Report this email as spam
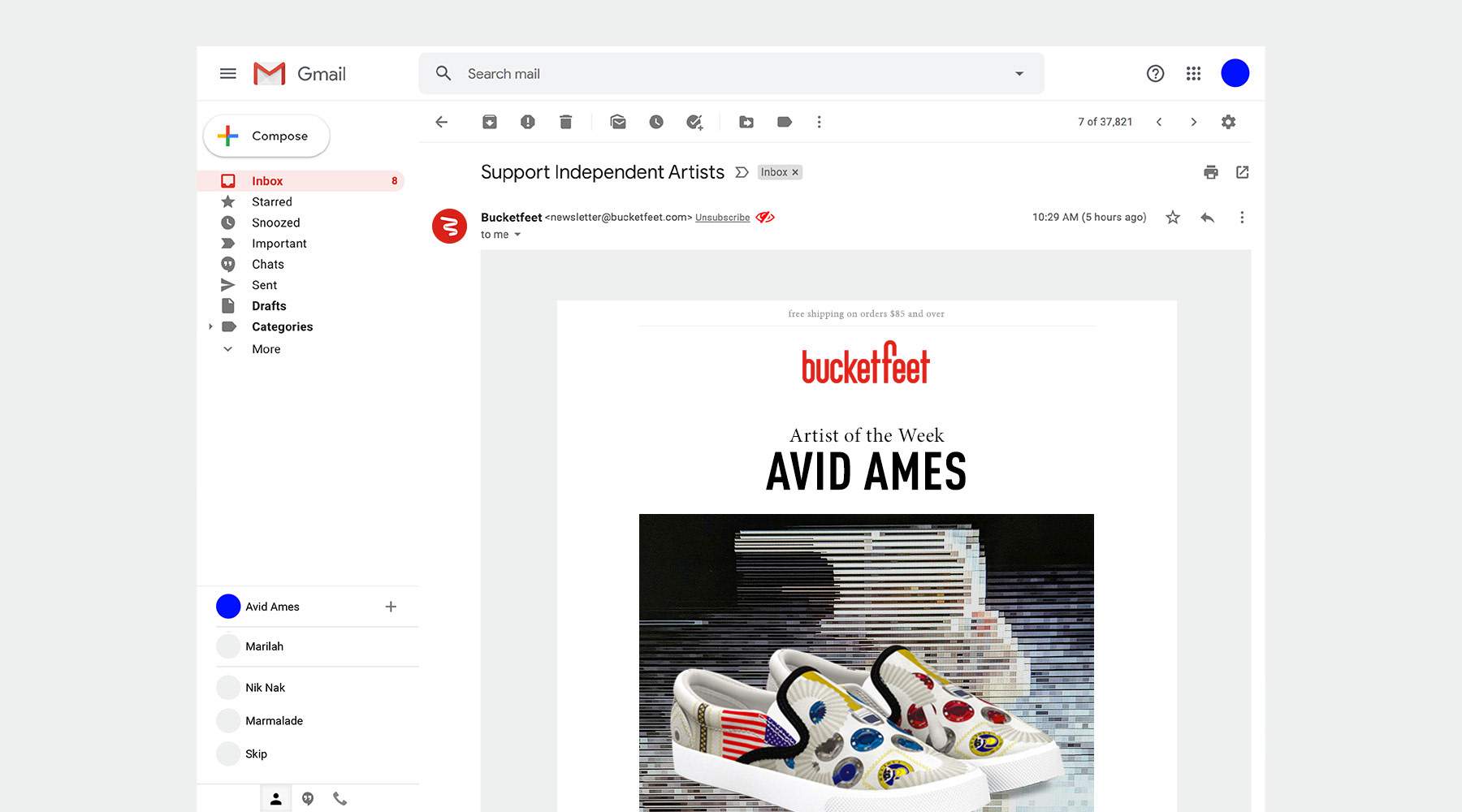 [528, 122]
